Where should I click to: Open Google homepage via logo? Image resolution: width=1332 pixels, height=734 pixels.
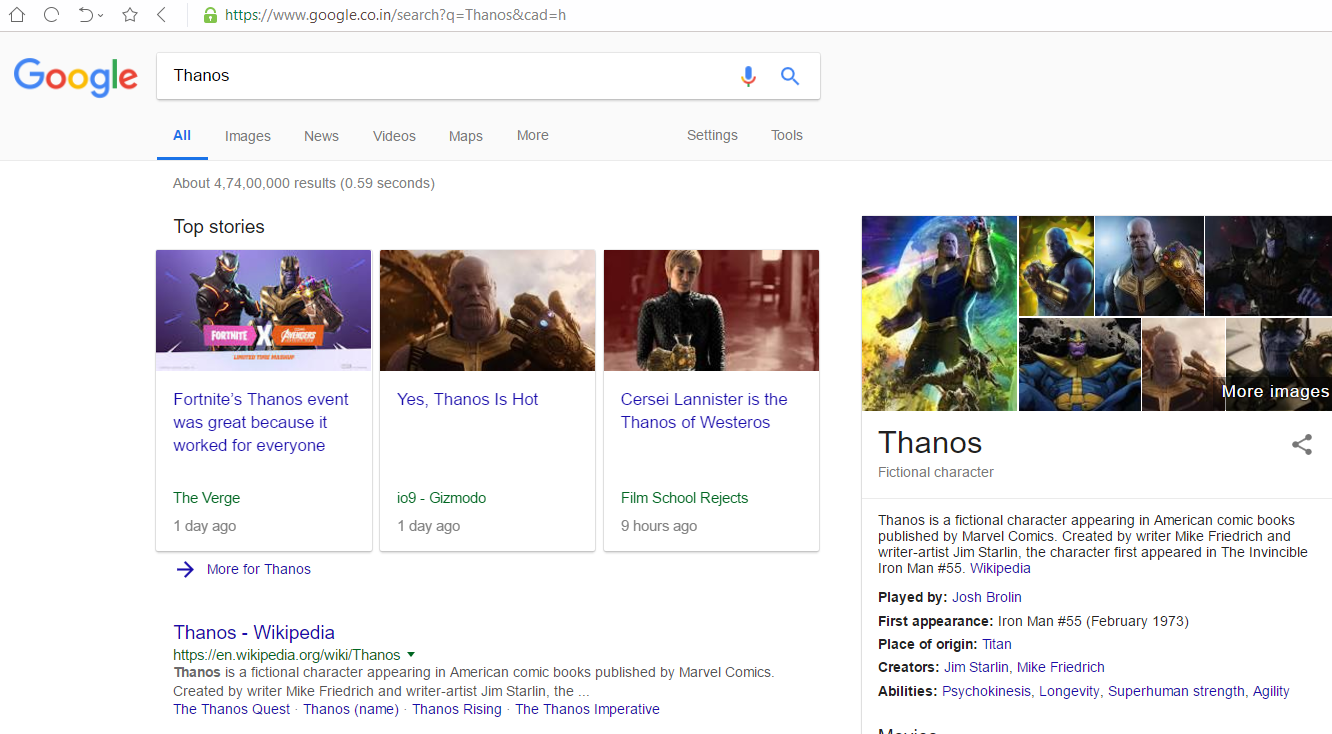coord(76,77)
